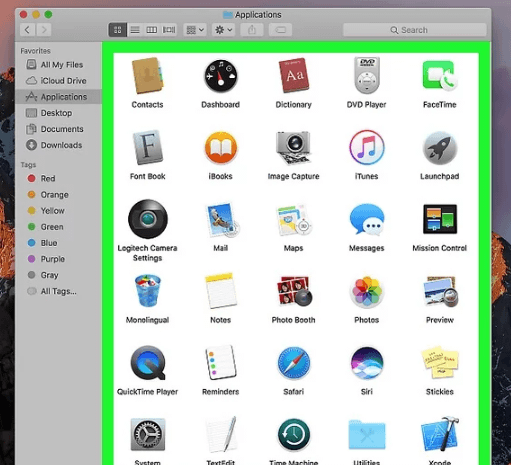
Task: Select the Gray tag
Action: point(58,275)
